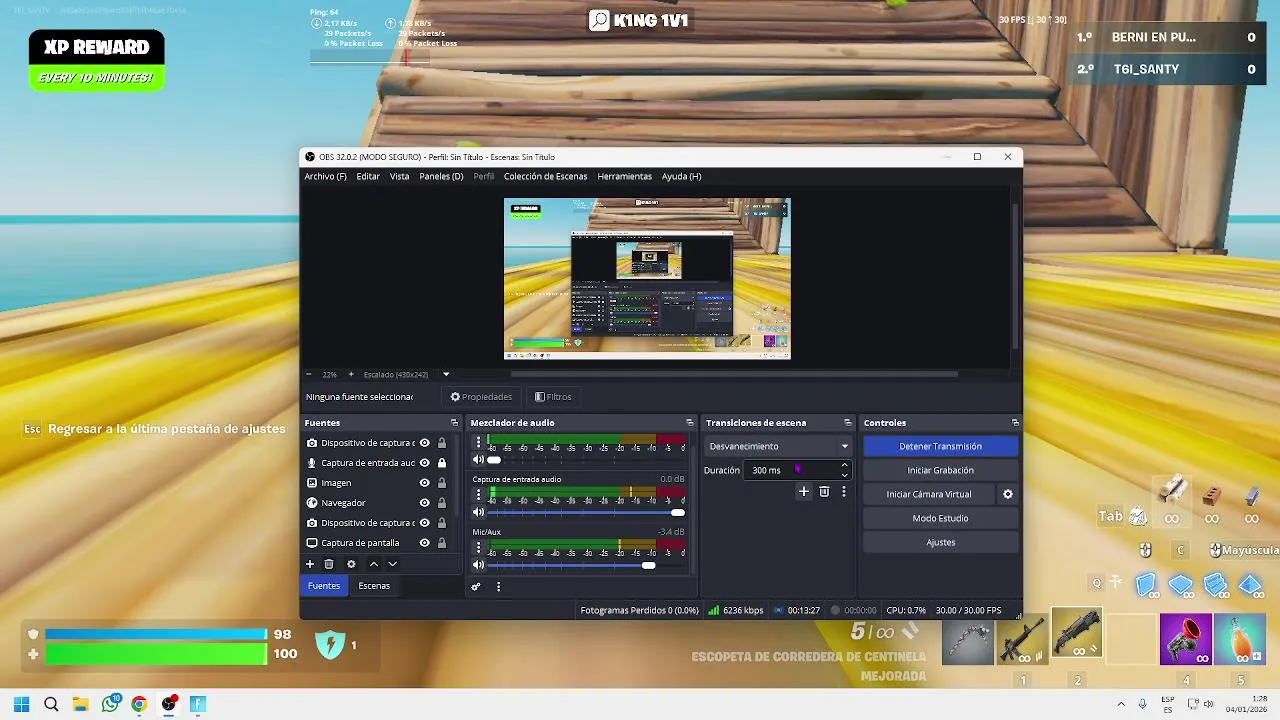The height and width of the screenshot is (720, 1280).
Task: Click the Propiedades button
Action: pos(481,397)
